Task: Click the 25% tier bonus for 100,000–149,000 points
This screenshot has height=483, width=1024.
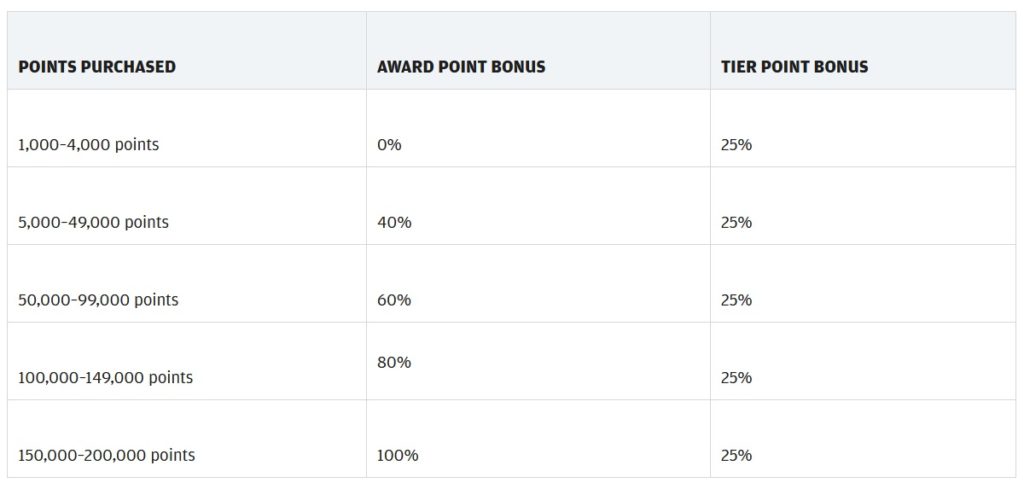Action: [736, 378]
